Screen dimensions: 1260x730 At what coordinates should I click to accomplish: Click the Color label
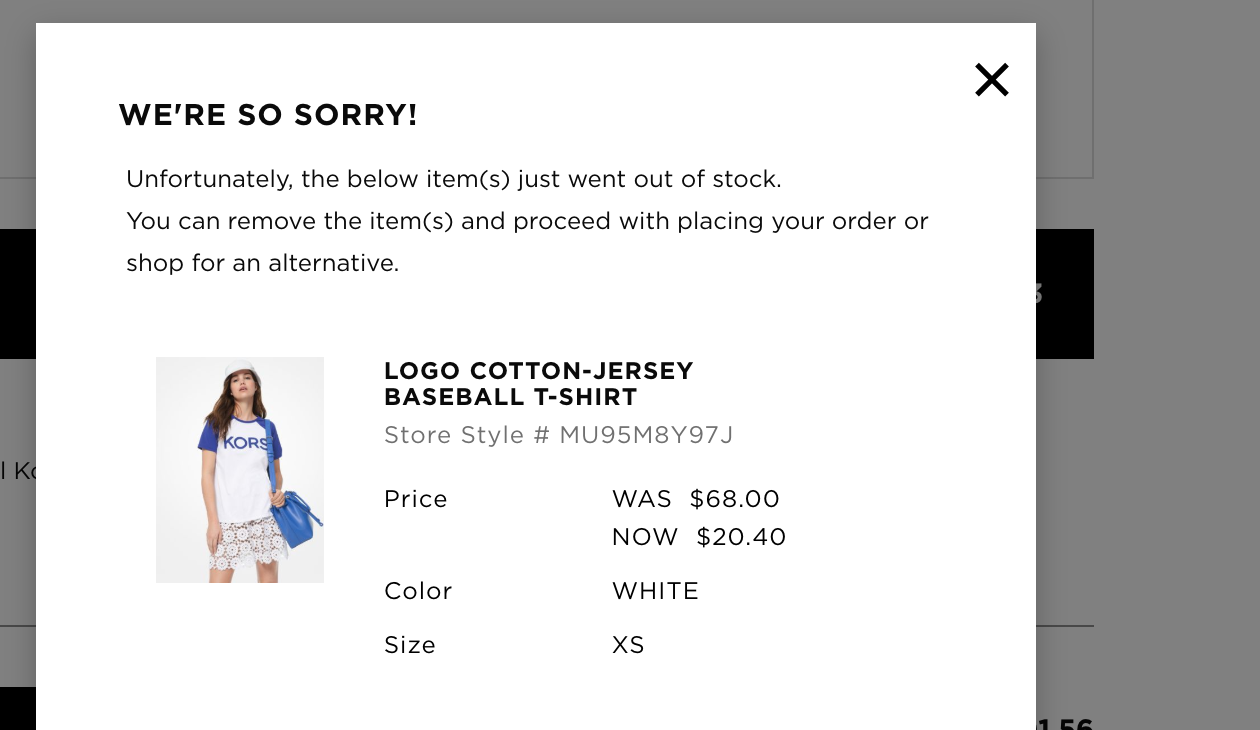(x=418, y=591)
